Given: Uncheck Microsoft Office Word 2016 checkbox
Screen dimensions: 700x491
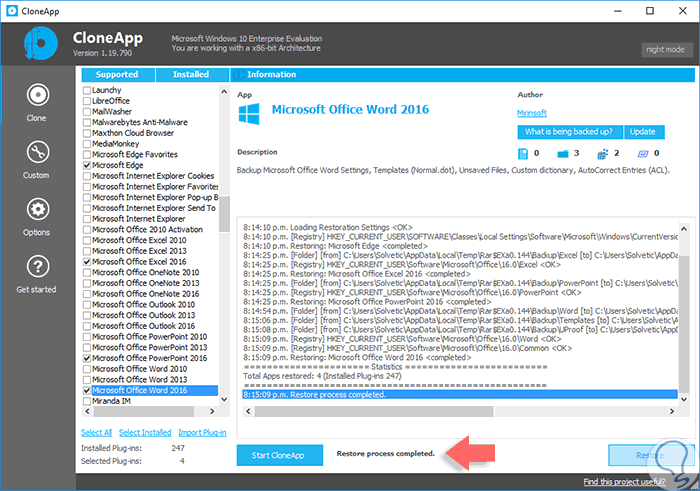Looking at the screenshot, I should [x=87, y=390].
